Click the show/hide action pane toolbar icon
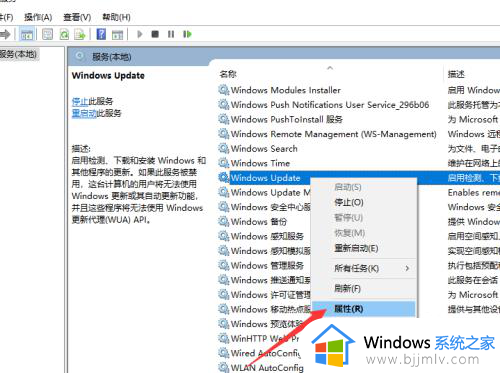Image resolution: width=500 pixels, height=373 pixels. coord(117,34)
